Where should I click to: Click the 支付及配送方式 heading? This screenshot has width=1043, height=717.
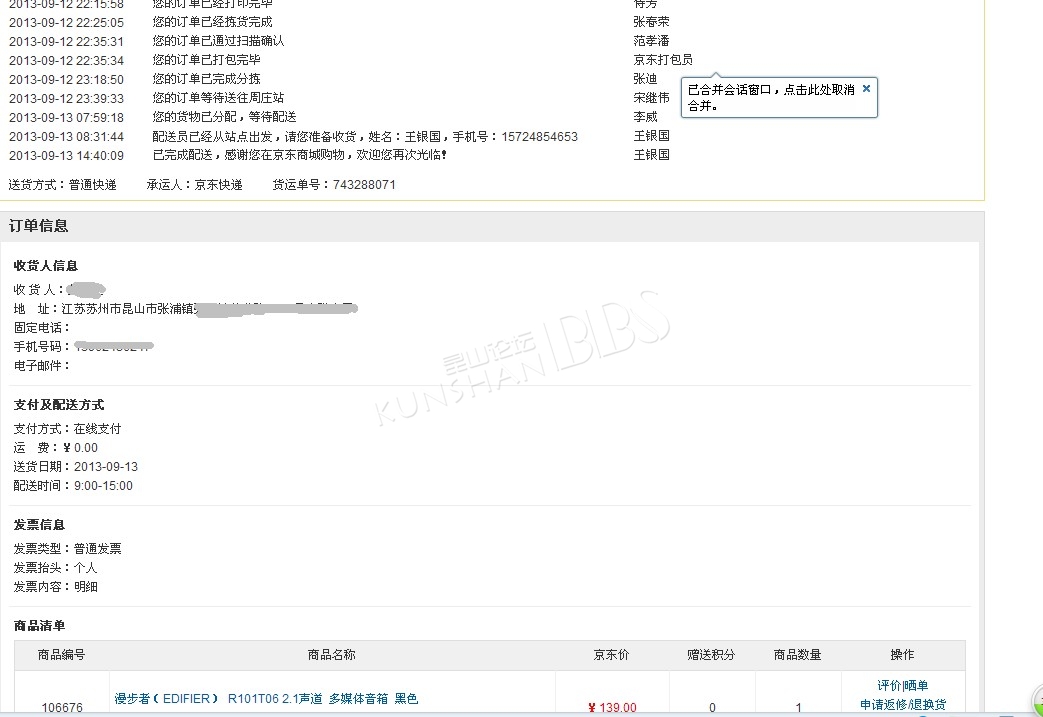59,404
